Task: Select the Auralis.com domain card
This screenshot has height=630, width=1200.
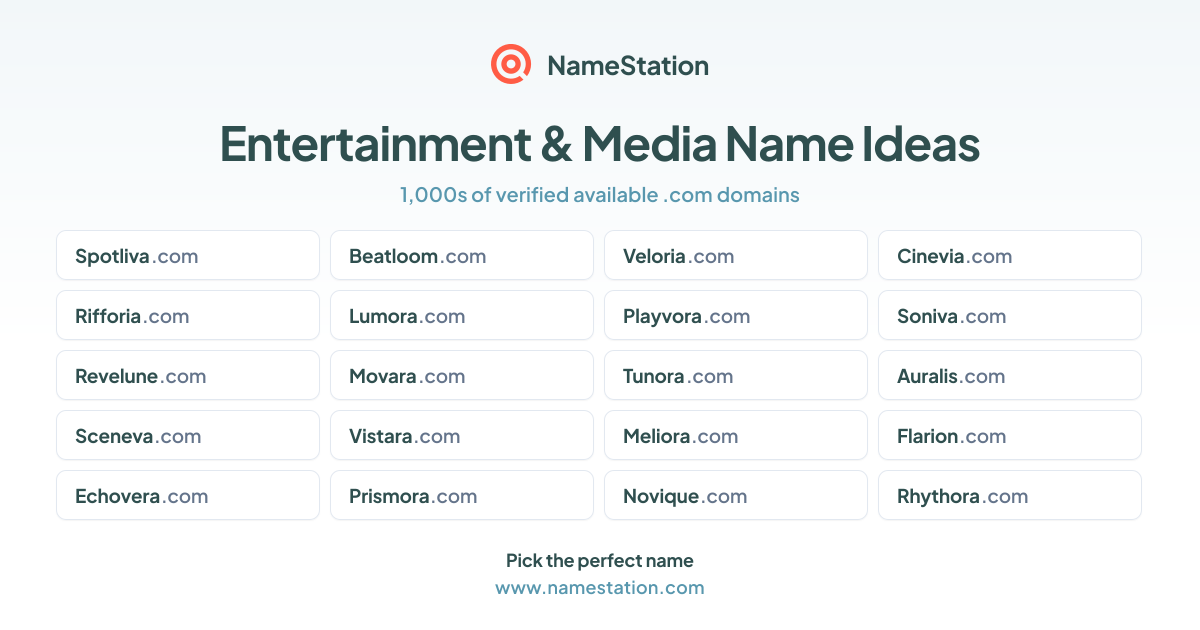Action: pos(1010,375)
